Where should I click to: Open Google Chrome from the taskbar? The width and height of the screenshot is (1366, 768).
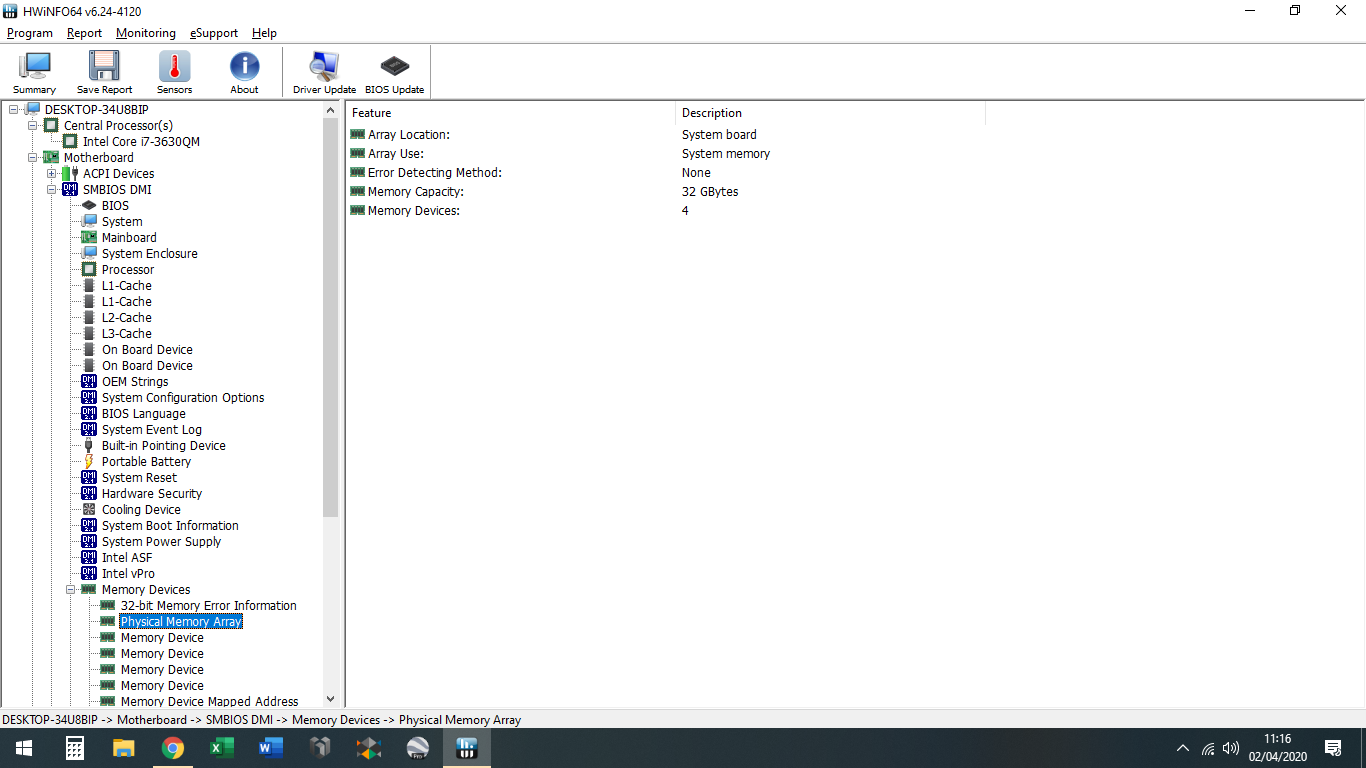[x=173, y=748]
